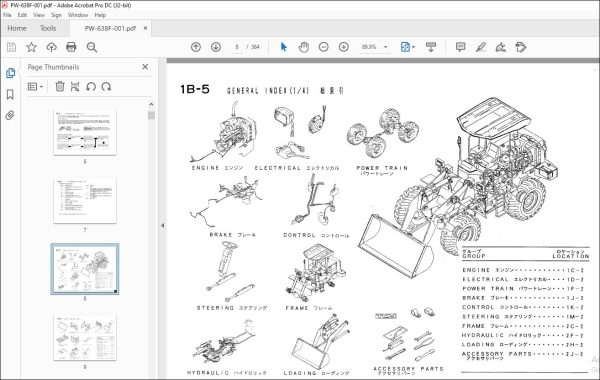Open the Window menu
This screenshot has width=600, height=380.
78,15
